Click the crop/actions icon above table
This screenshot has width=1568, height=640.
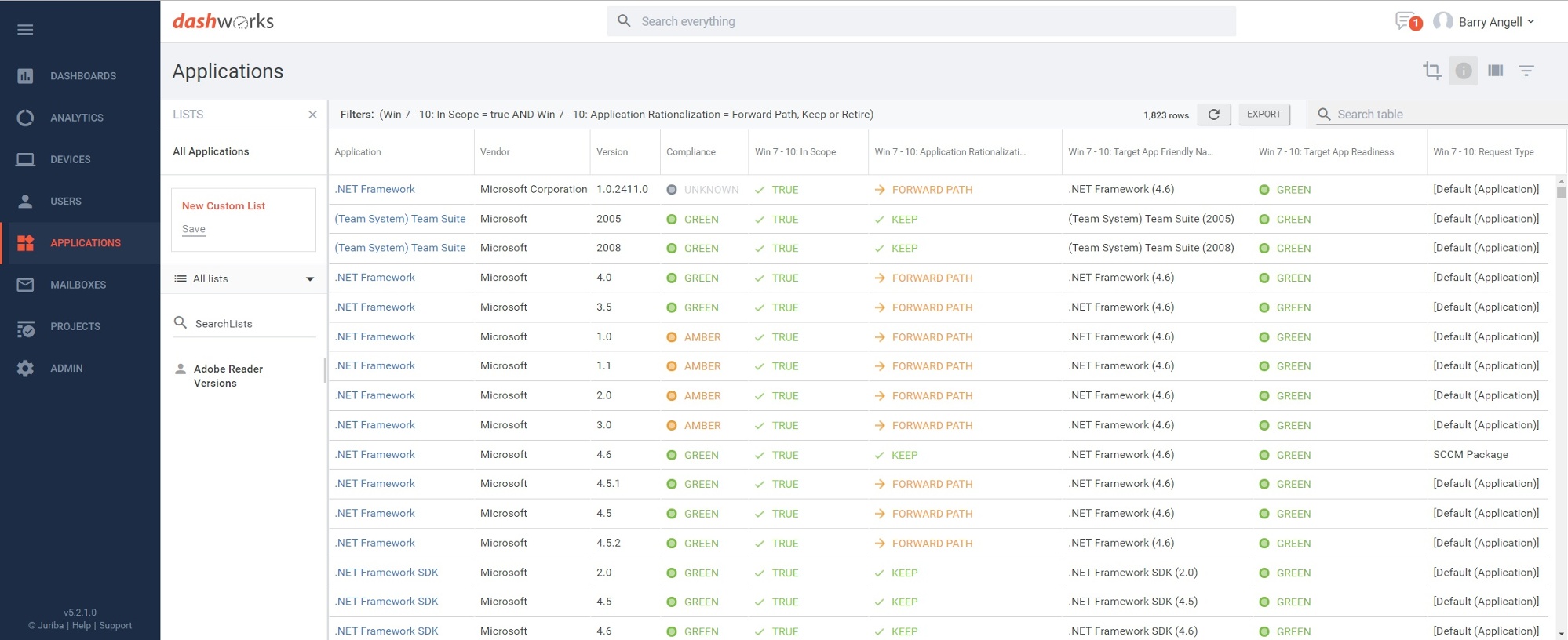1431,71
